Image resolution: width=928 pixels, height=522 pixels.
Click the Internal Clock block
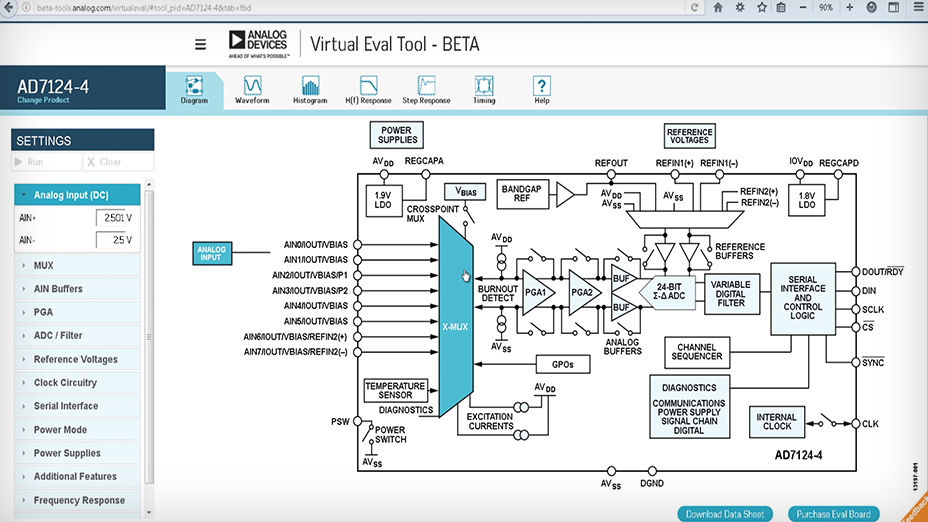[777, 421]
